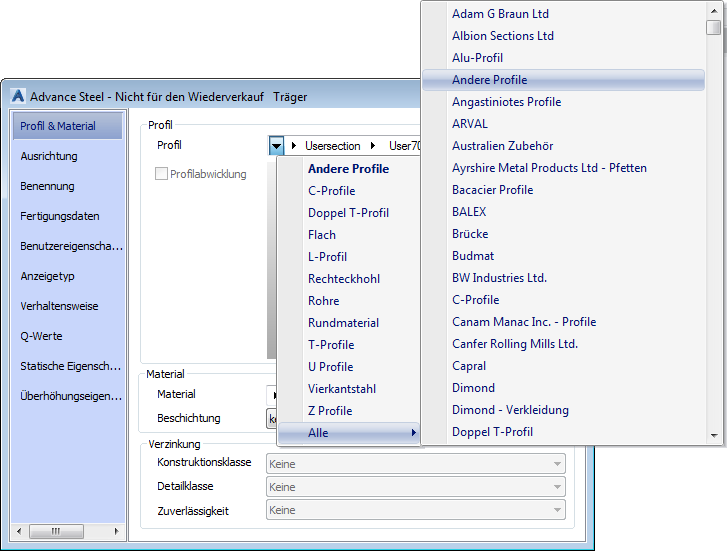Viewport: 727px width, 551px height.
Task: Select Flach profile category
Action: tap(349, 235)
